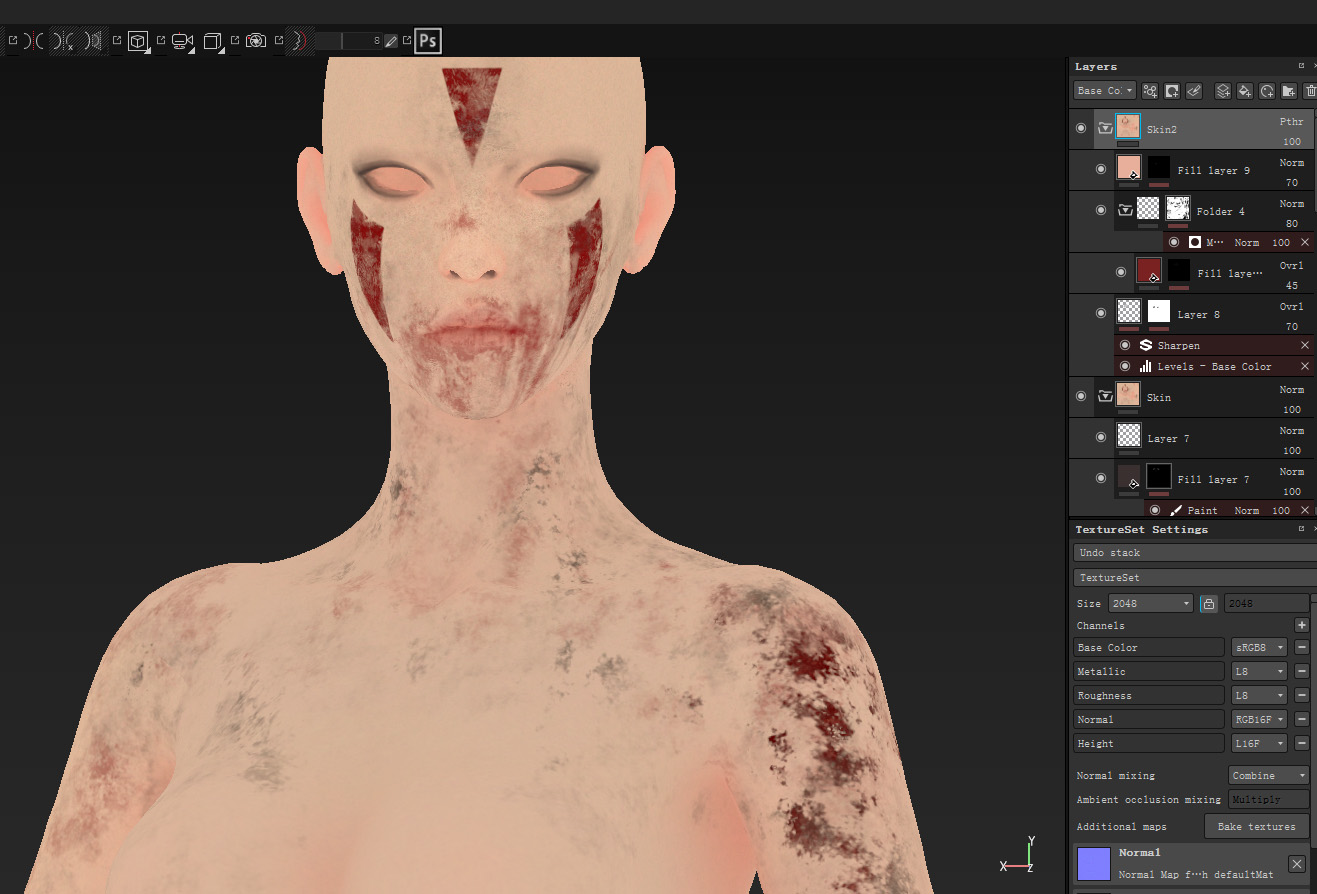Click the trash icon to delete layer
1317x894 pixels.
coord(1310,91)
